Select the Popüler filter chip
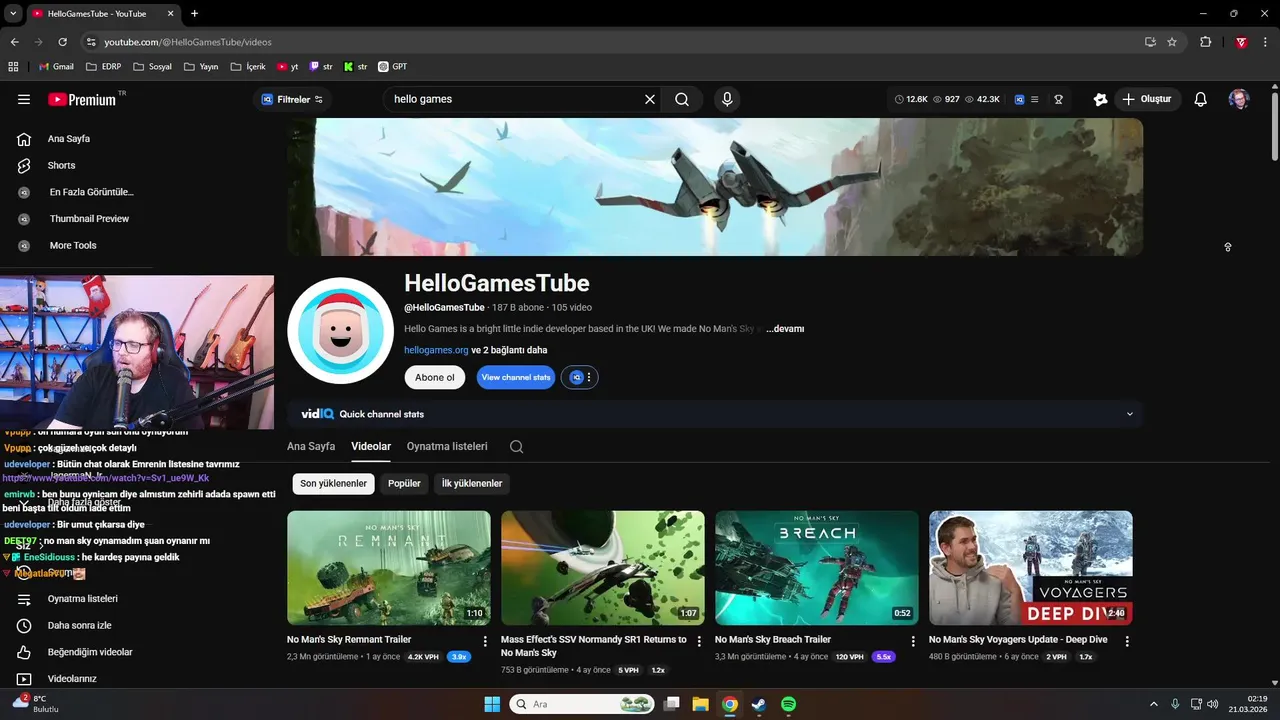 click(404, 483)
